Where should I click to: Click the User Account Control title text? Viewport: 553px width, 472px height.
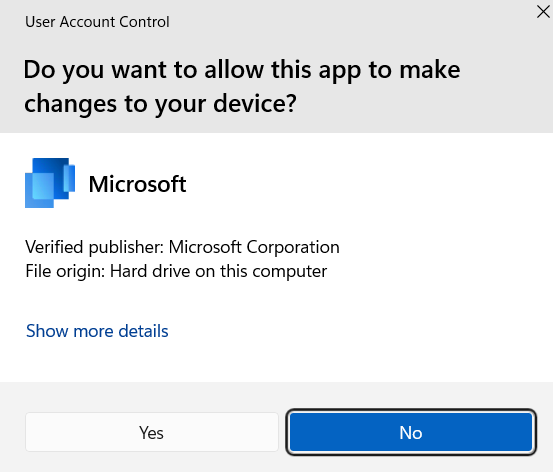click(97, 22)
